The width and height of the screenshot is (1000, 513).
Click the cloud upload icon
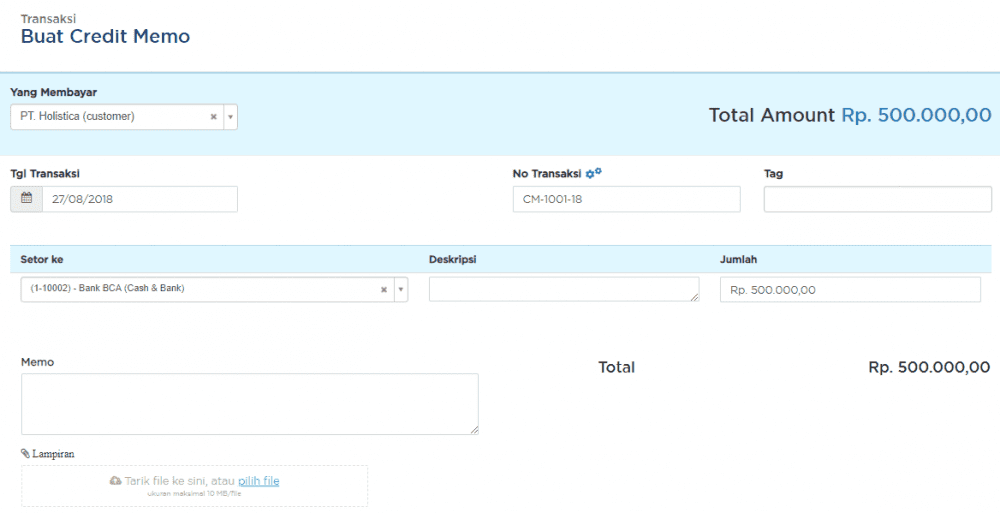coord(115,481)
